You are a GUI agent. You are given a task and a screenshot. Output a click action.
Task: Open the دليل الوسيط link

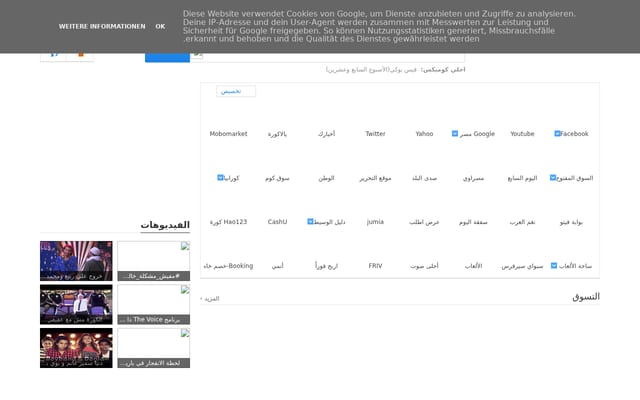pyautogui.click(x=329, y=222)
